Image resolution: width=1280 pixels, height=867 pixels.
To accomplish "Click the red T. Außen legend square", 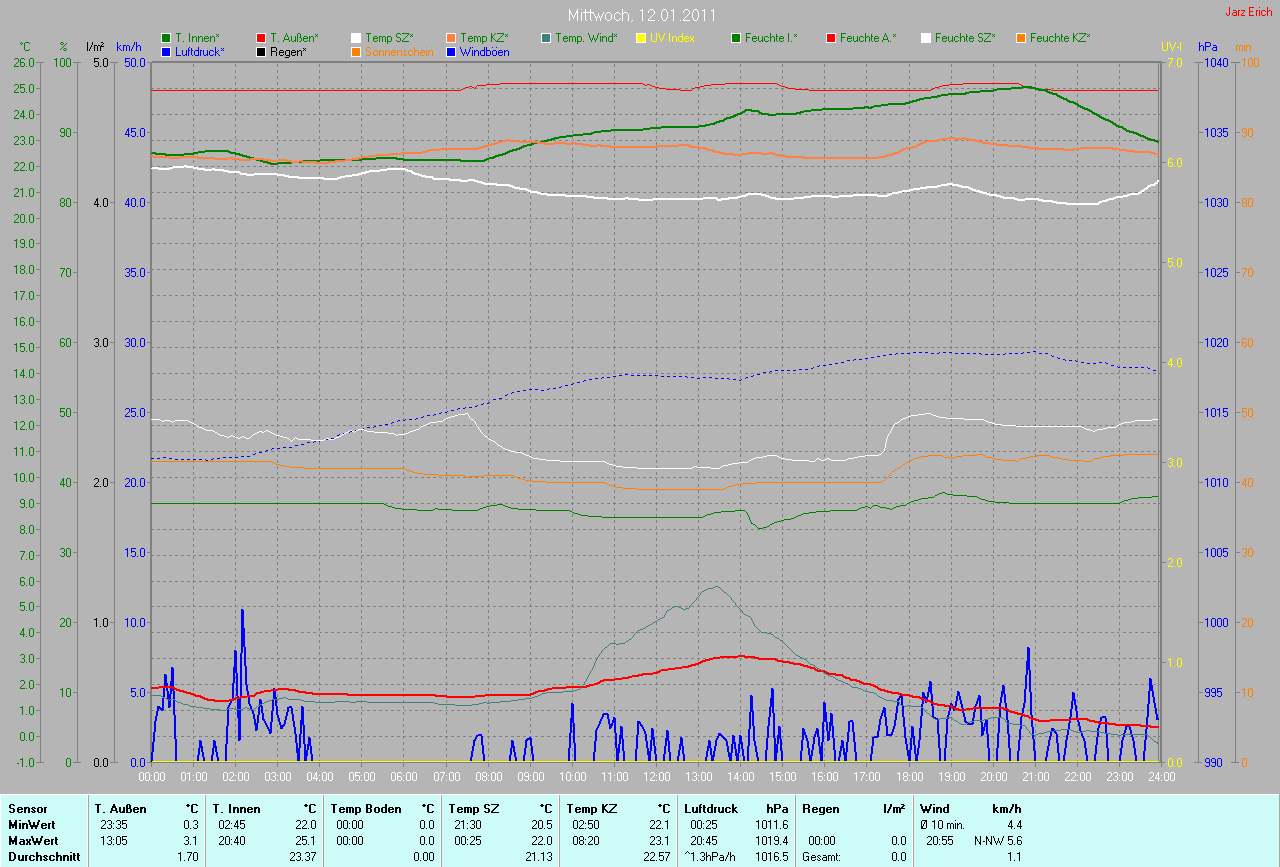I will (262, 38).
